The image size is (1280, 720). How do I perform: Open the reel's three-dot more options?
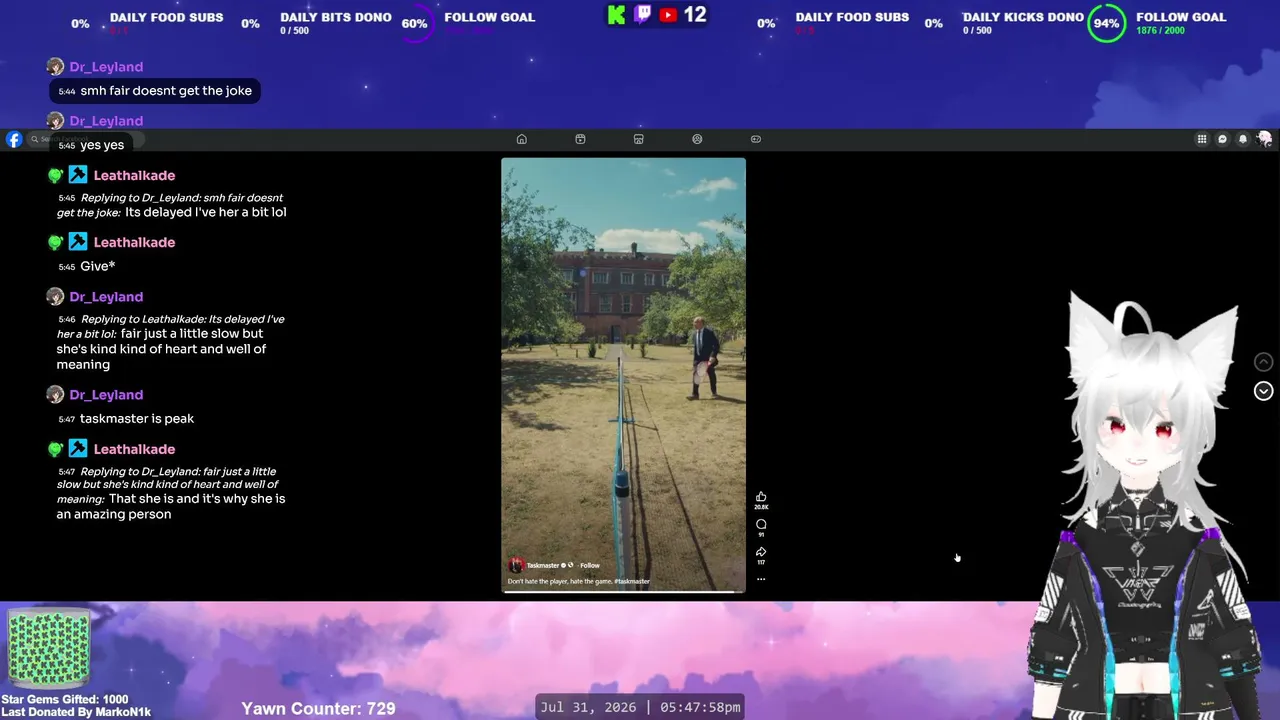(761, 579)
